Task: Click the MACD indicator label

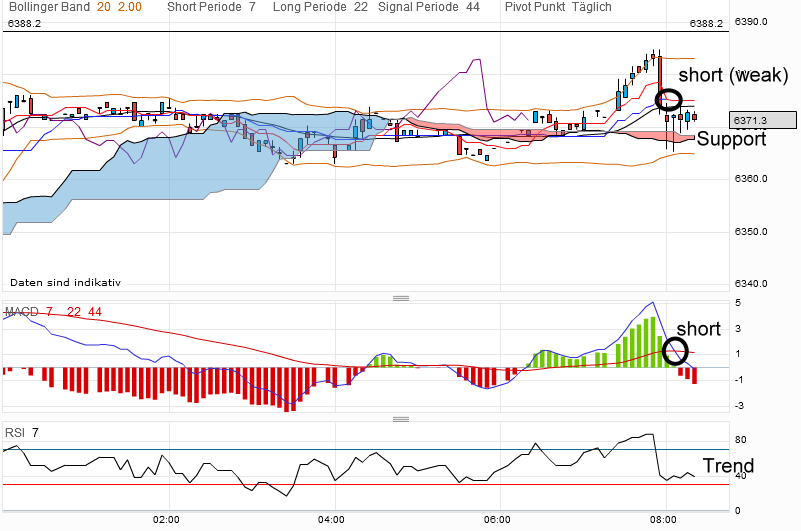Action: point(21,312)
